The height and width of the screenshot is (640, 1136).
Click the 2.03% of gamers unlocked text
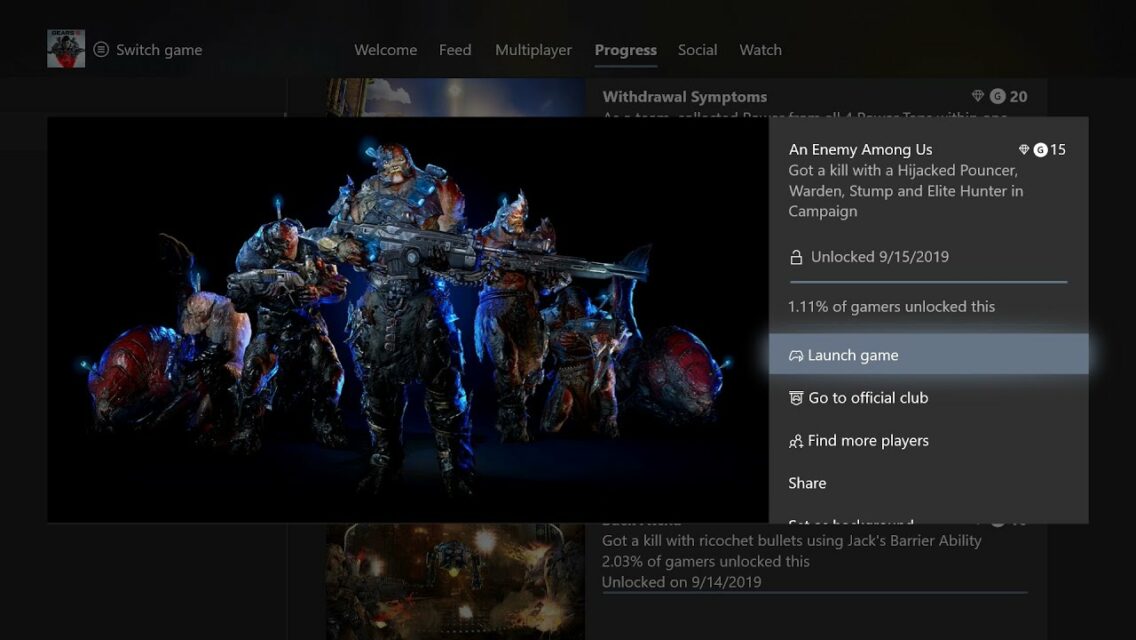706,562
